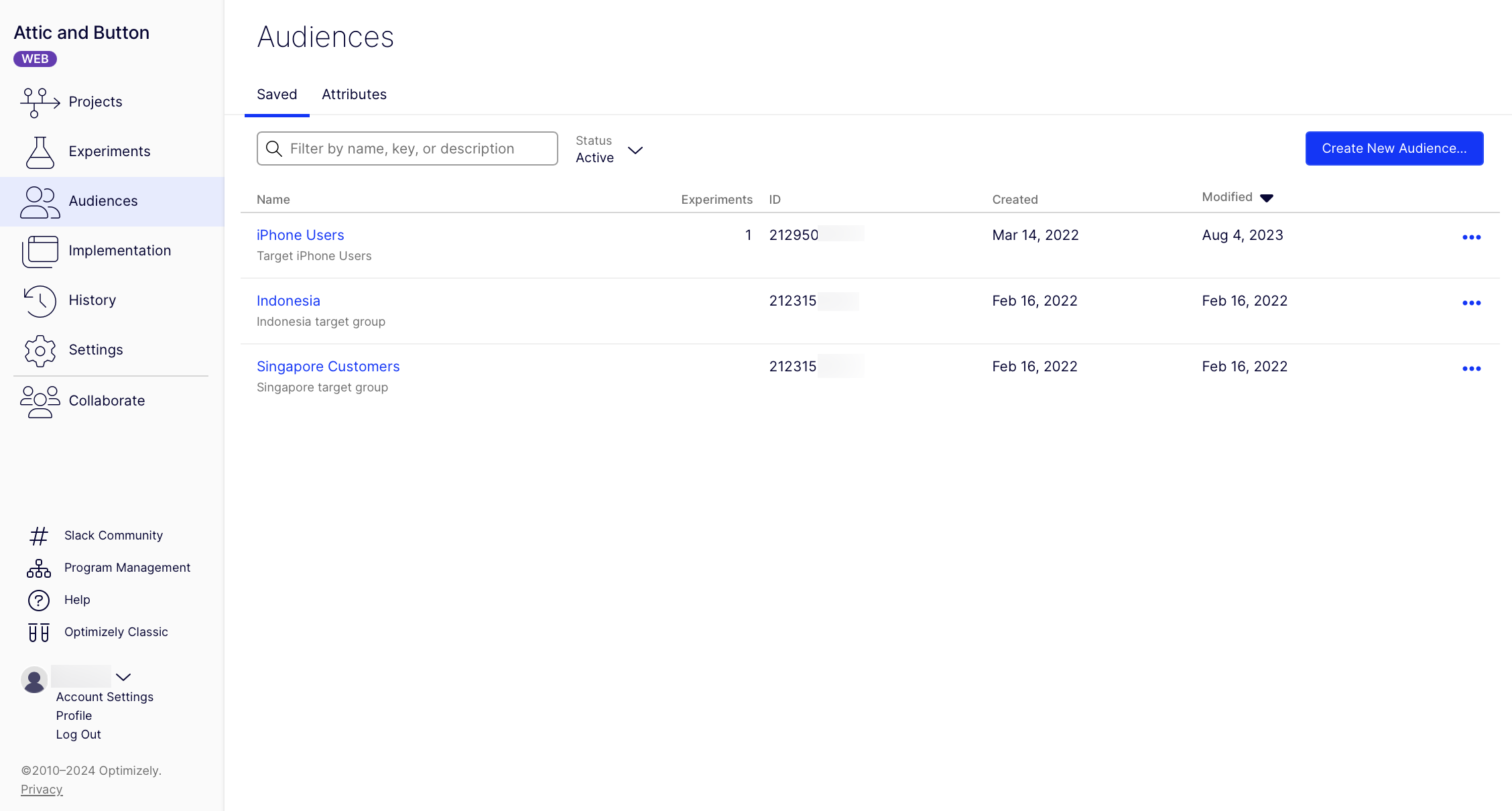Open the Optimizely Classic test tube icon
The width and height of the screenshot is (1512, 811).
click(x=39, y=633)
